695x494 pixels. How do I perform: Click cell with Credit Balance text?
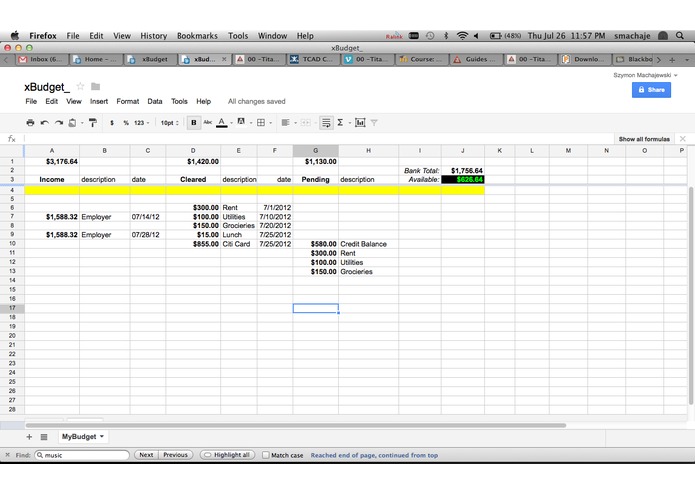368,244
